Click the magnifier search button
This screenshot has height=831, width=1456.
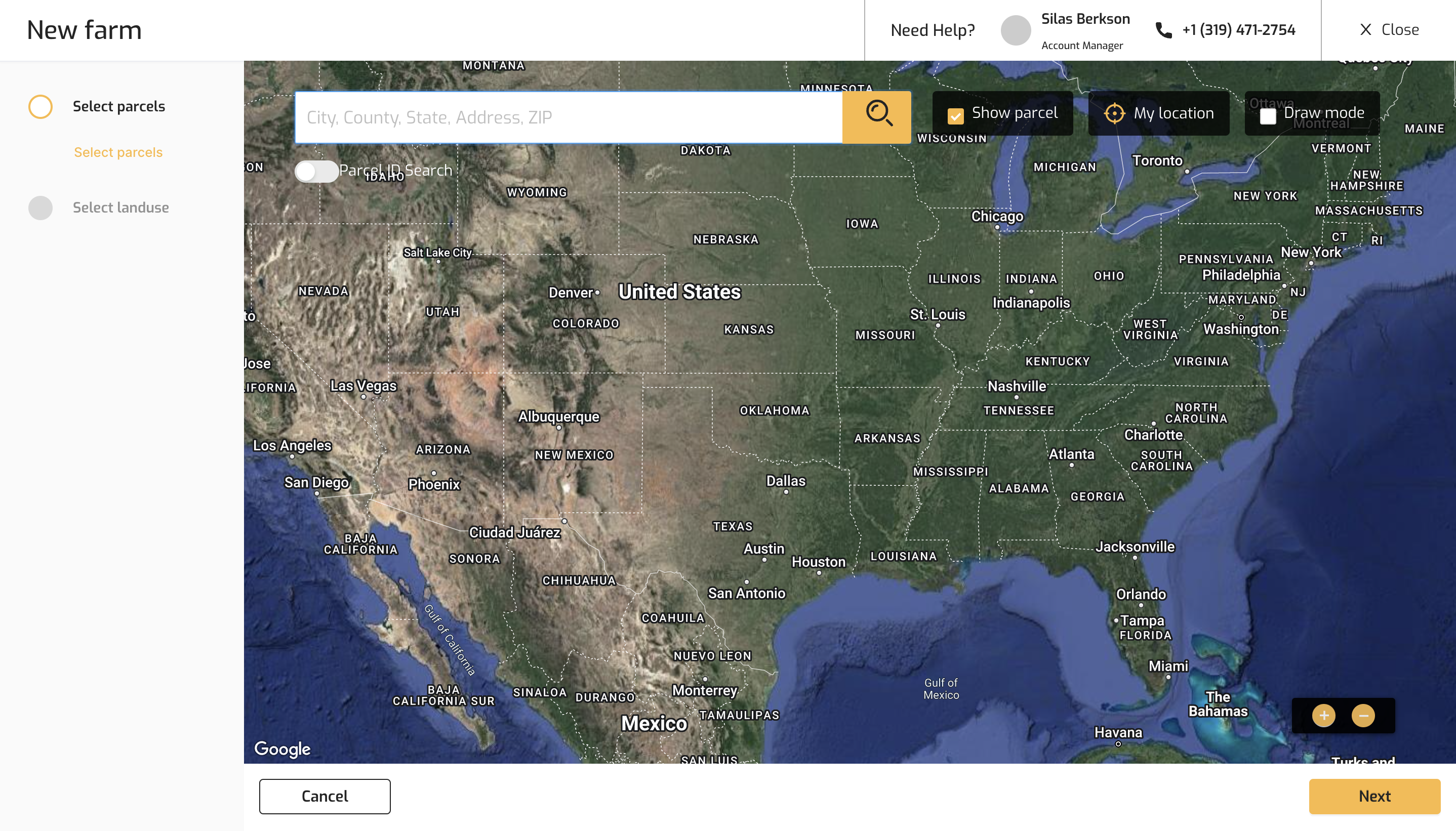pyautogui.click(x=877, y=116)
